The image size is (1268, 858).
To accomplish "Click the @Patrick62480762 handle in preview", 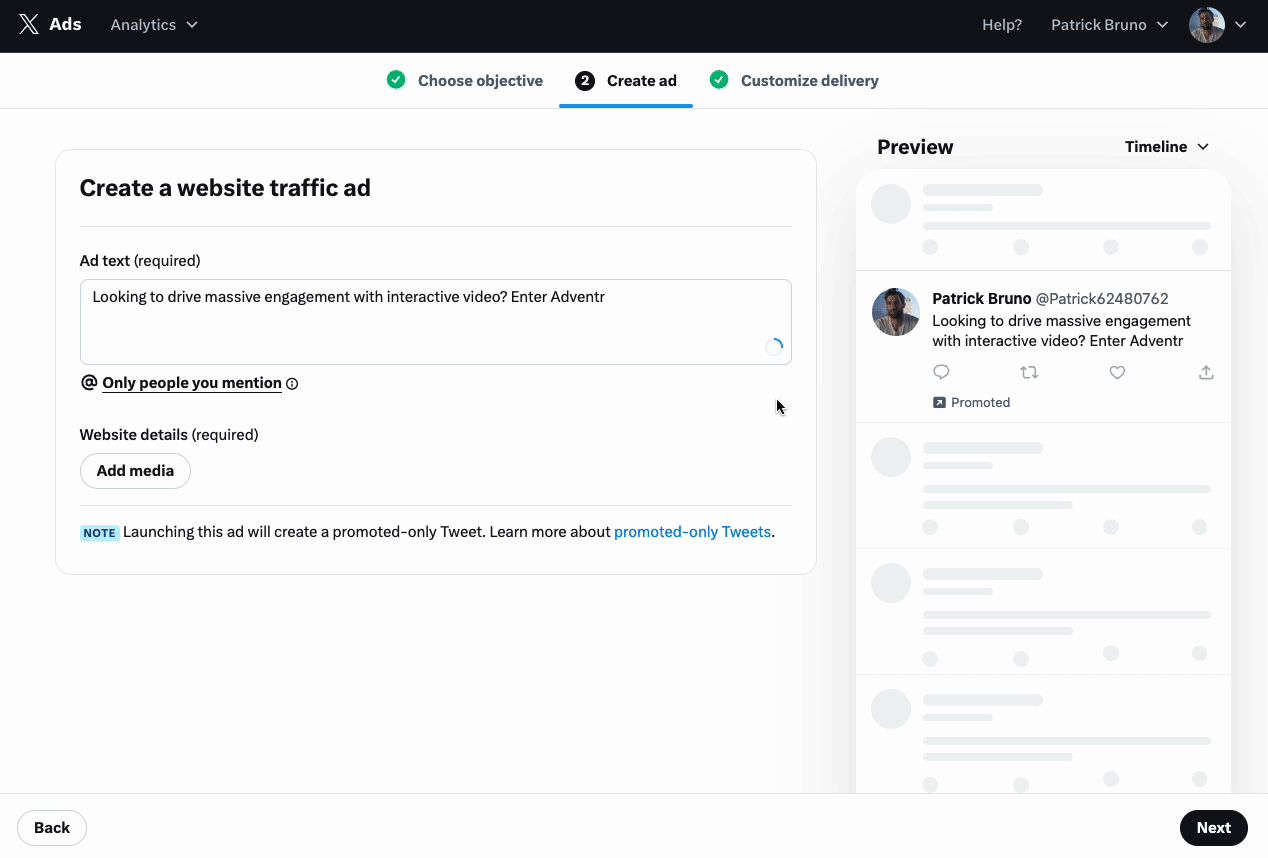I will coord(1102,299).
